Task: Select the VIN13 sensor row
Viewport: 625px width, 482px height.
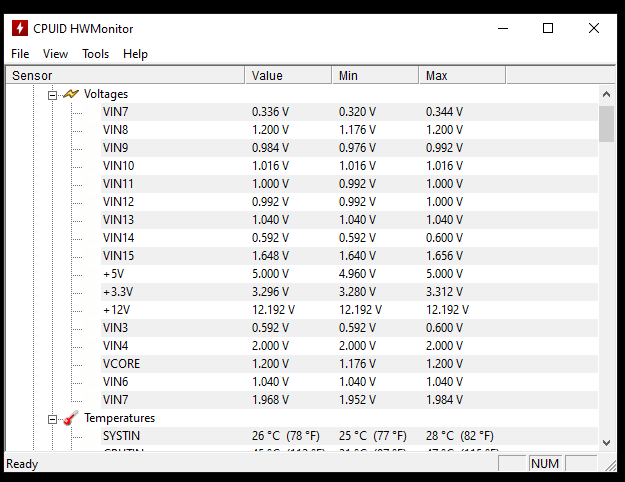Action: [x=349, y=220]
